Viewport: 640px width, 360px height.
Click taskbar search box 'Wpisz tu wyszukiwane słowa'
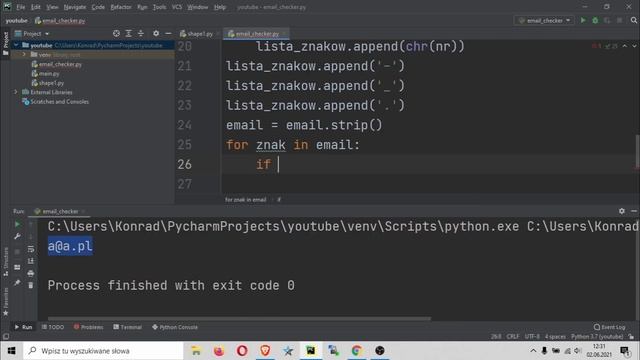[x=103, y=351]
